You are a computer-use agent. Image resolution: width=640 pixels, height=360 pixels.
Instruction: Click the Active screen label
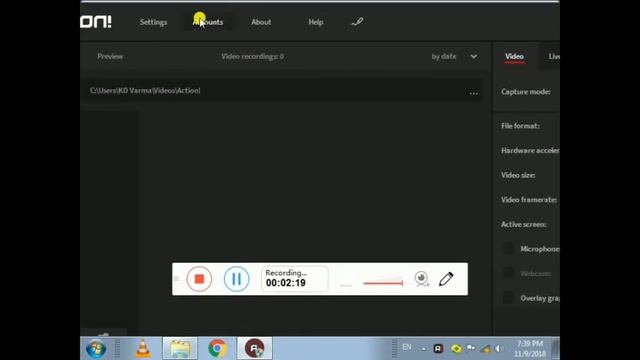[524, 224]
